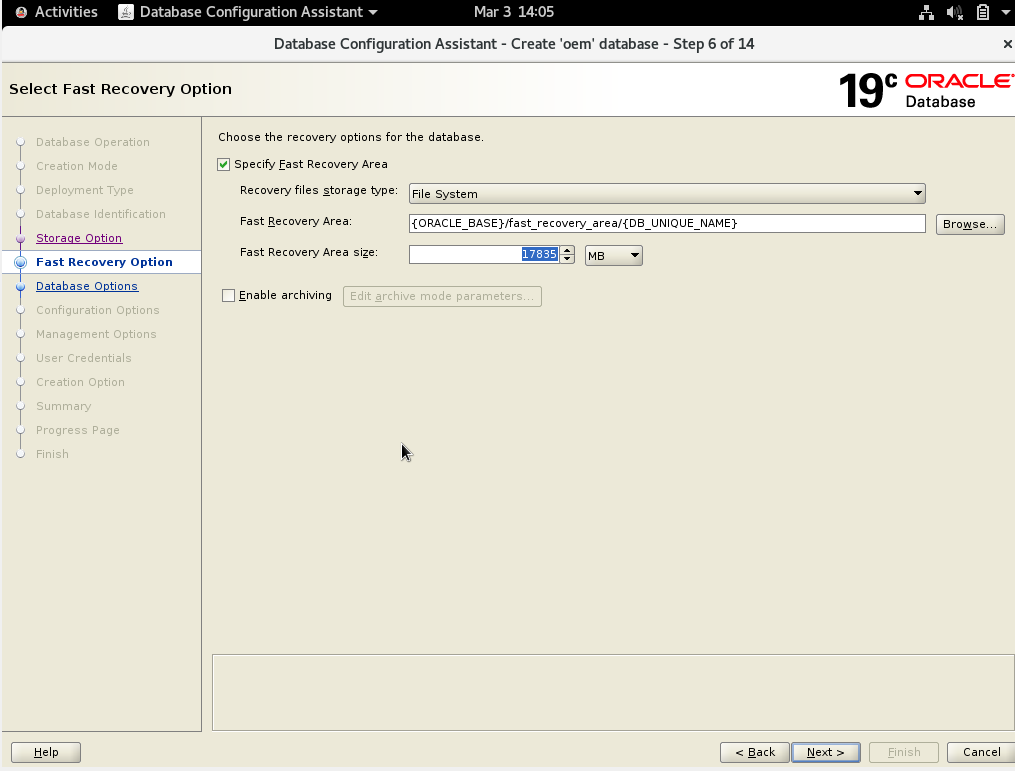The height and width of the screenshot is (771, 1015).
Task: Go to Storage Option step link
Action: pyautogui.click(x=79, y=238)
